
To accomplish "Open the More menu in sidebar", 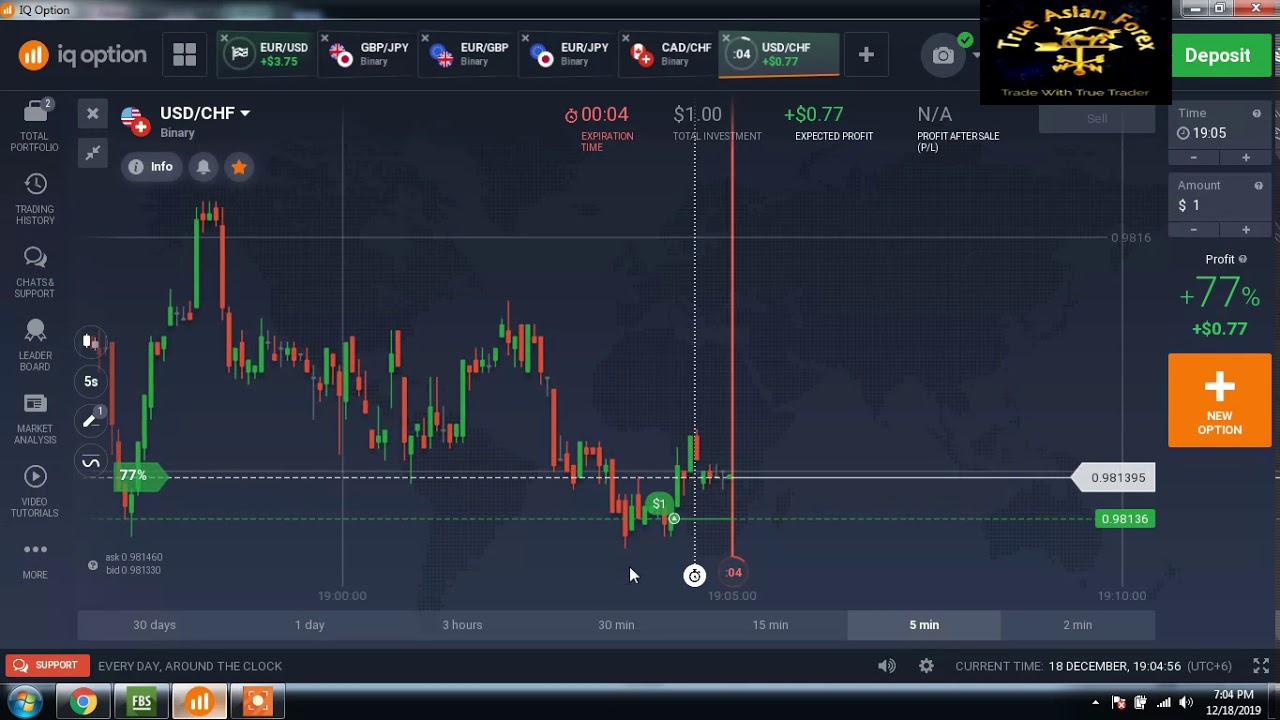I will tap(35, 560).
